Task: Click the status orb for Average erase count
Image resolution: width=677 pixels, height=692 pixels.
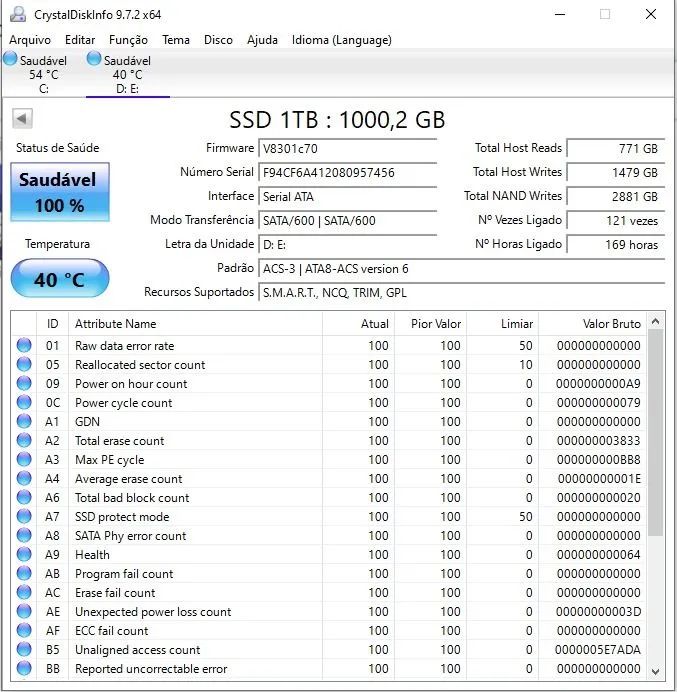Action: pos(24,478)
